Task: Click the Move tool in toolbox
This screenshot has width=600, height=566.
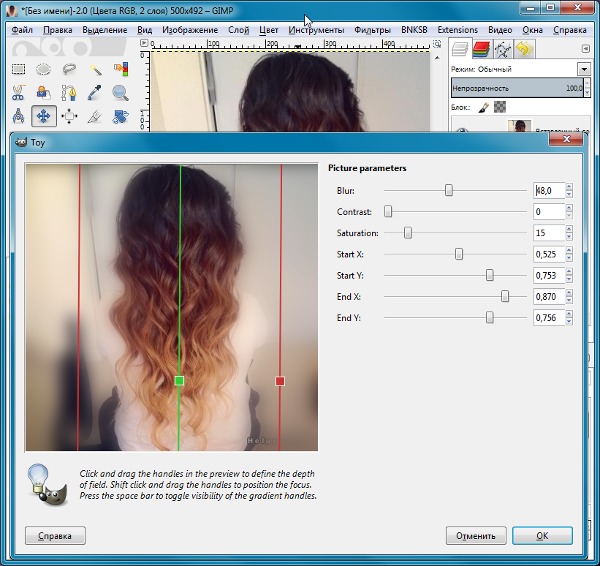Action: [x=44, y=116]
